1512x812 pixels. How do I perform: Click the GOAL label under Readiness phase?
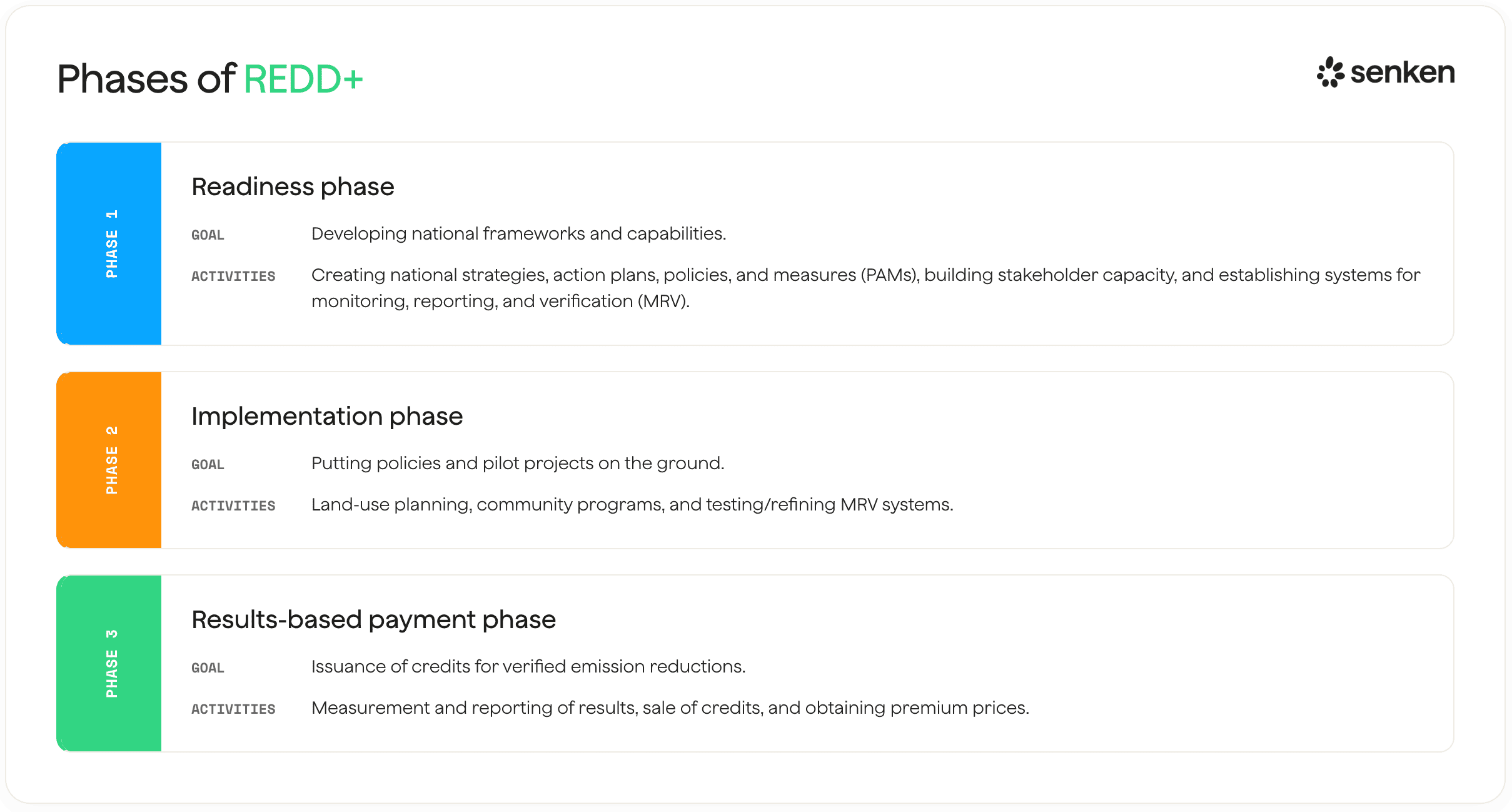pyautogui.click(x=208, y=235)
